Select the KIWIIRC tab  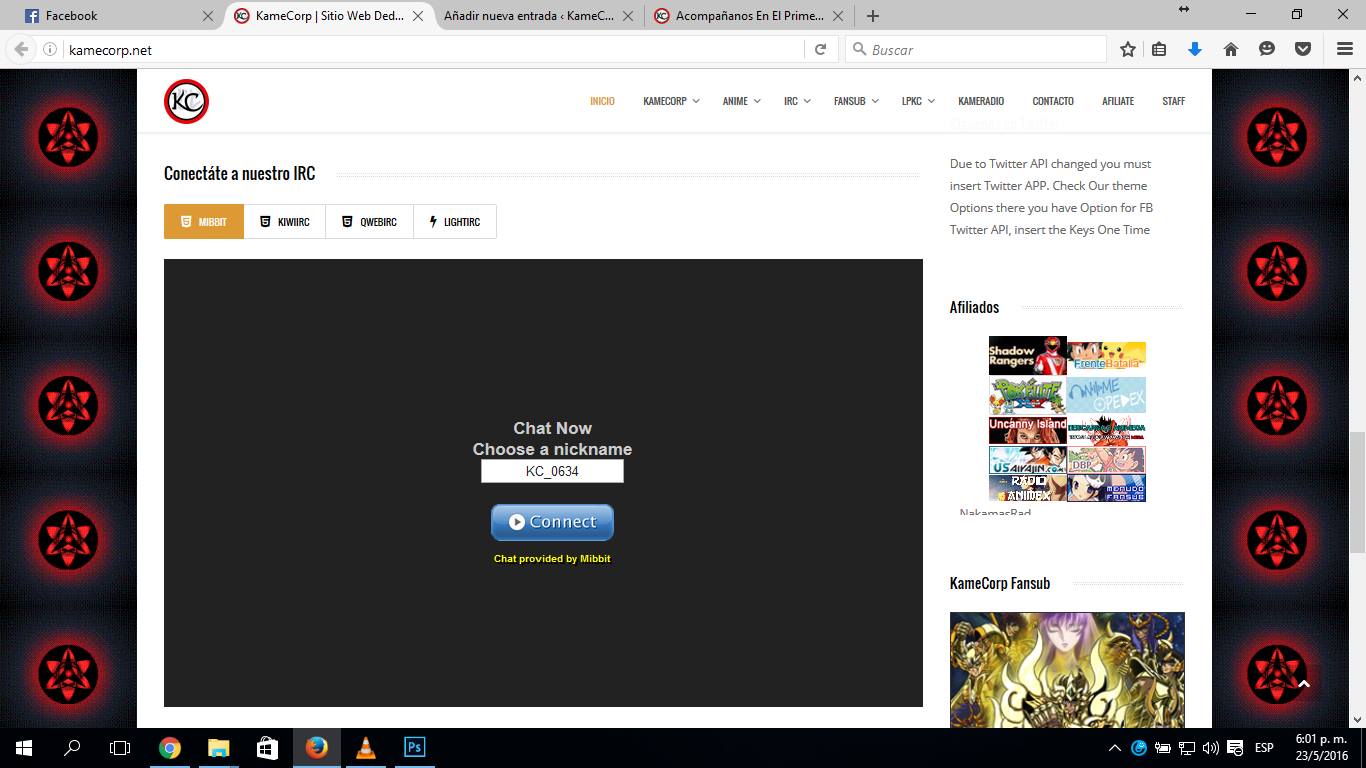(x=284, y=222)
